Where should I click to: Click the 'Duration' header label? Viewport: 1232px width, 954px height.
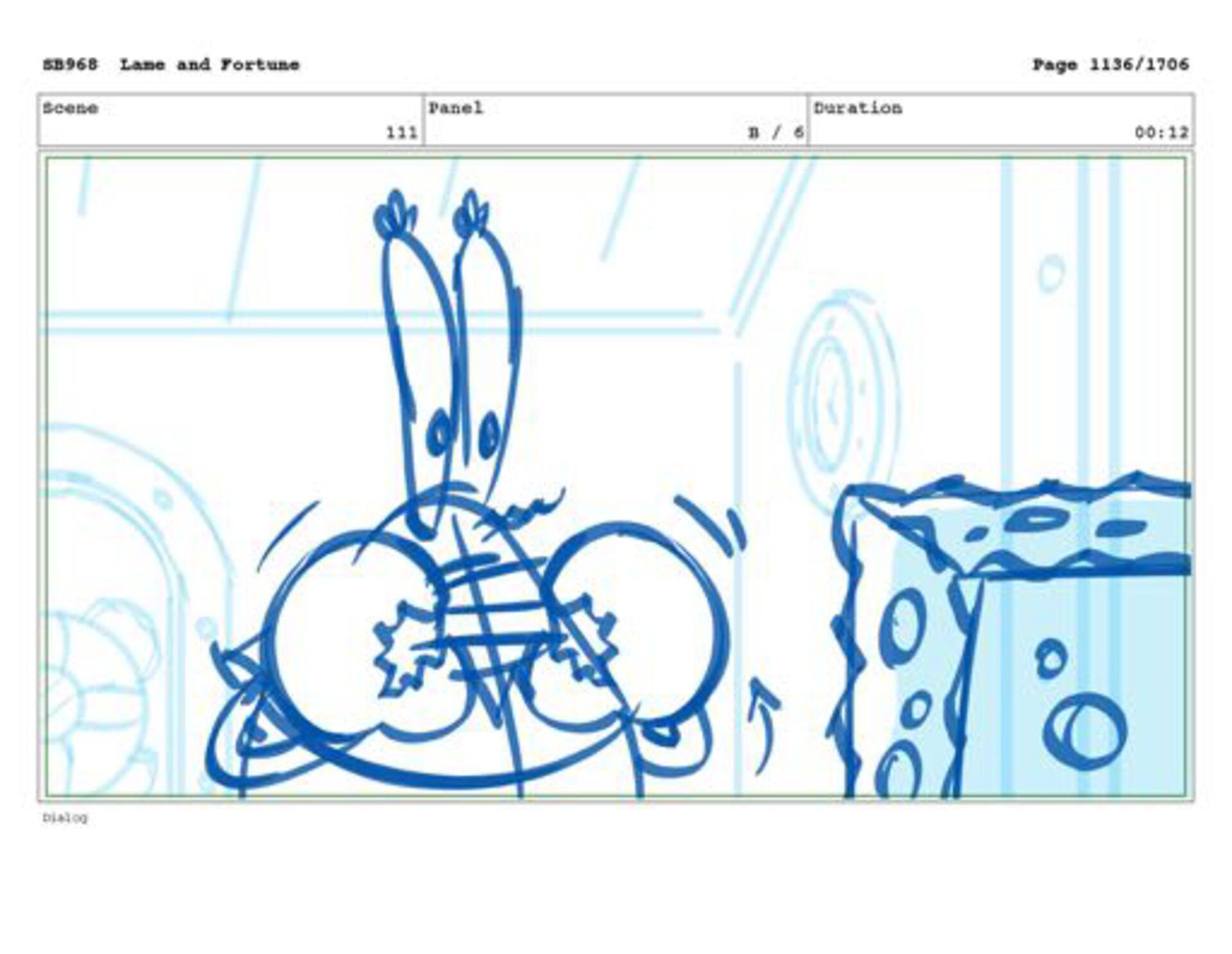(x=858, y=108)
